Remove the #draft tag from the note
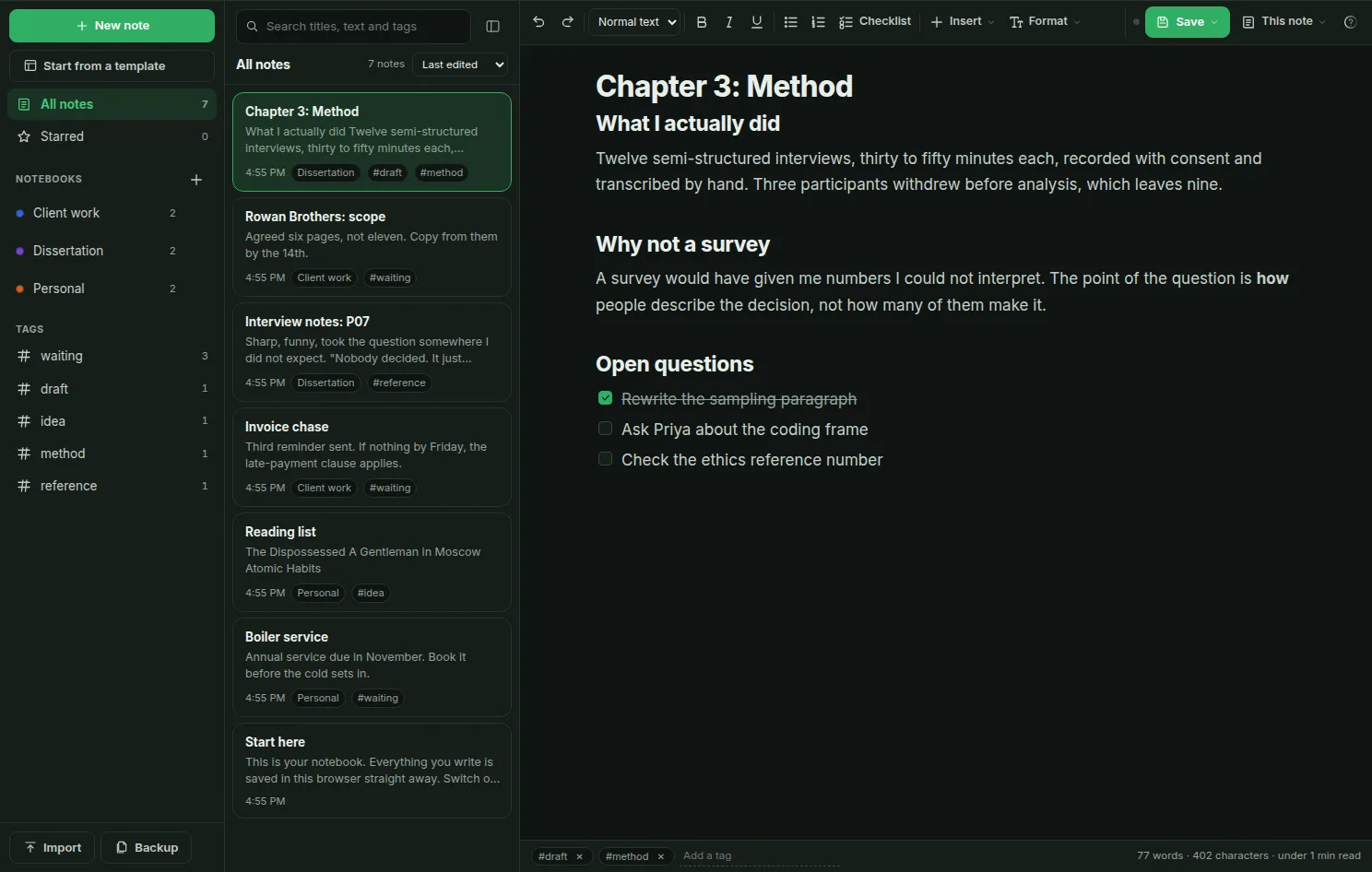Image resolution: width=1372 pixels, height=872 pixels. point(579,856)
